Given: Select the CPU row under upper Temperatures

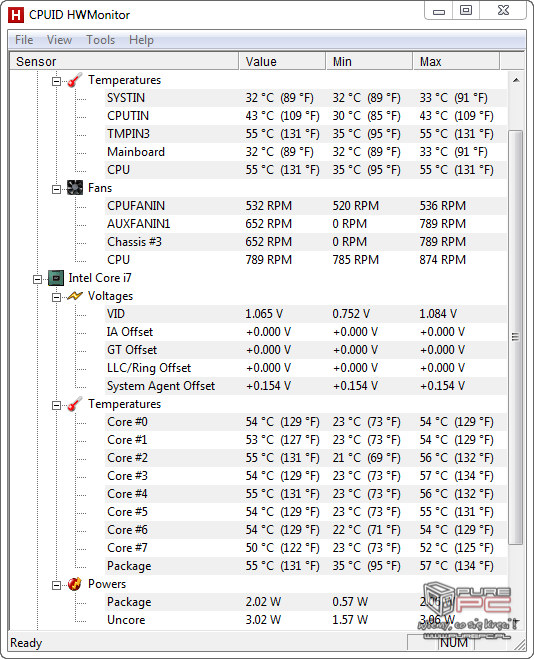Looking at the screenshot, I should click(305, 170).
